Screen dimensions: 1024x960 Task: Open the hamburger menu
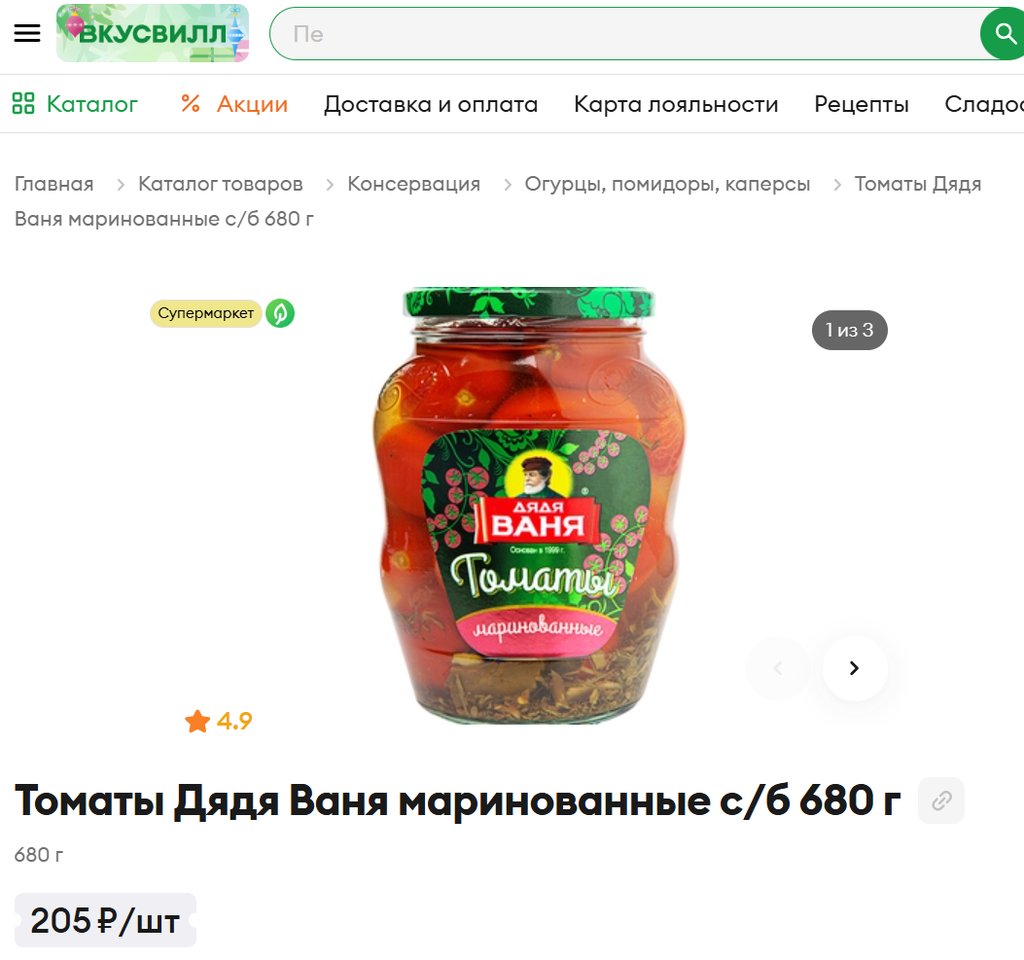(x=27, y=33)
